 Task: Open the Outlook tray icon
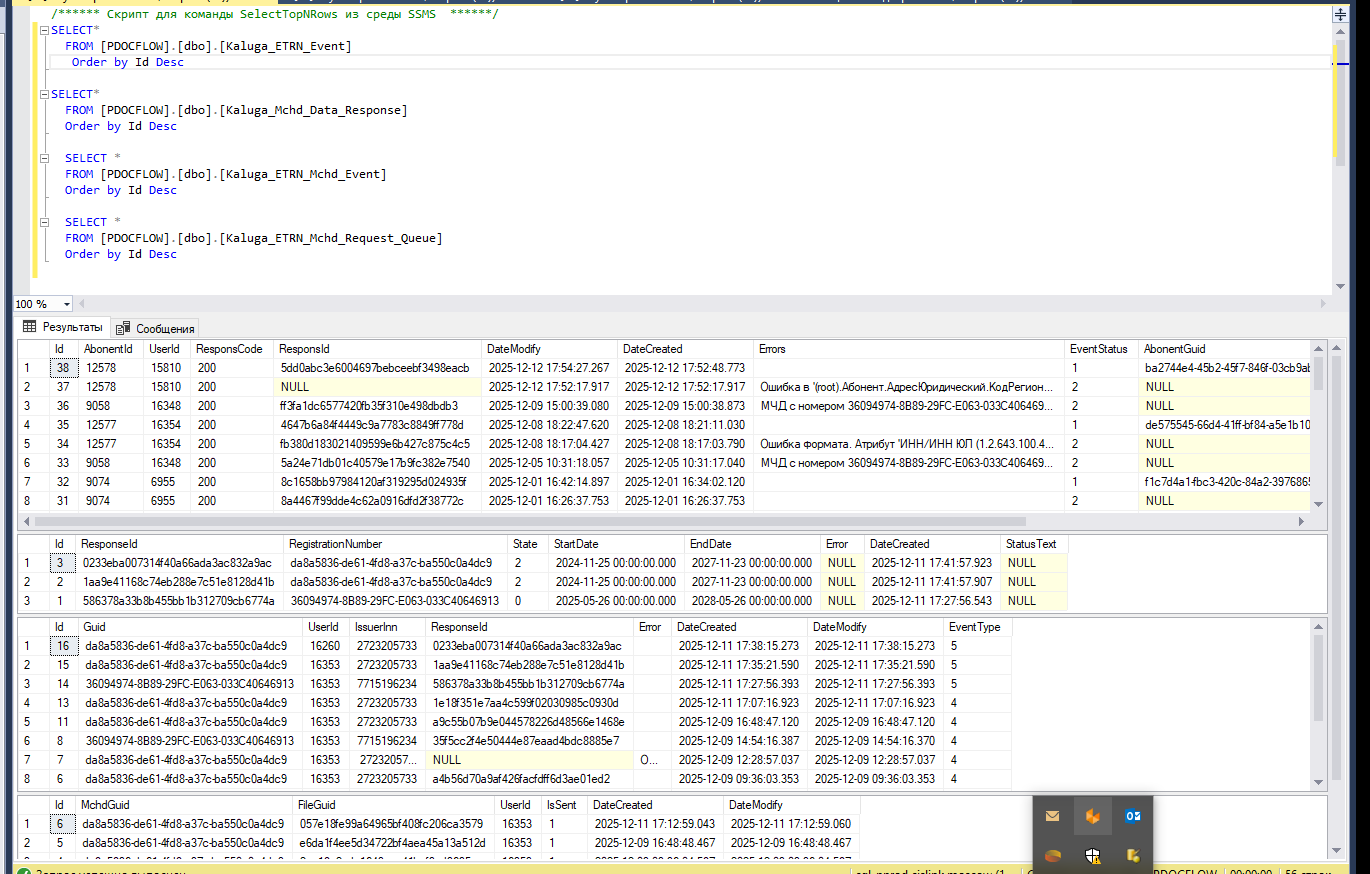click(x=1133, y=816)
